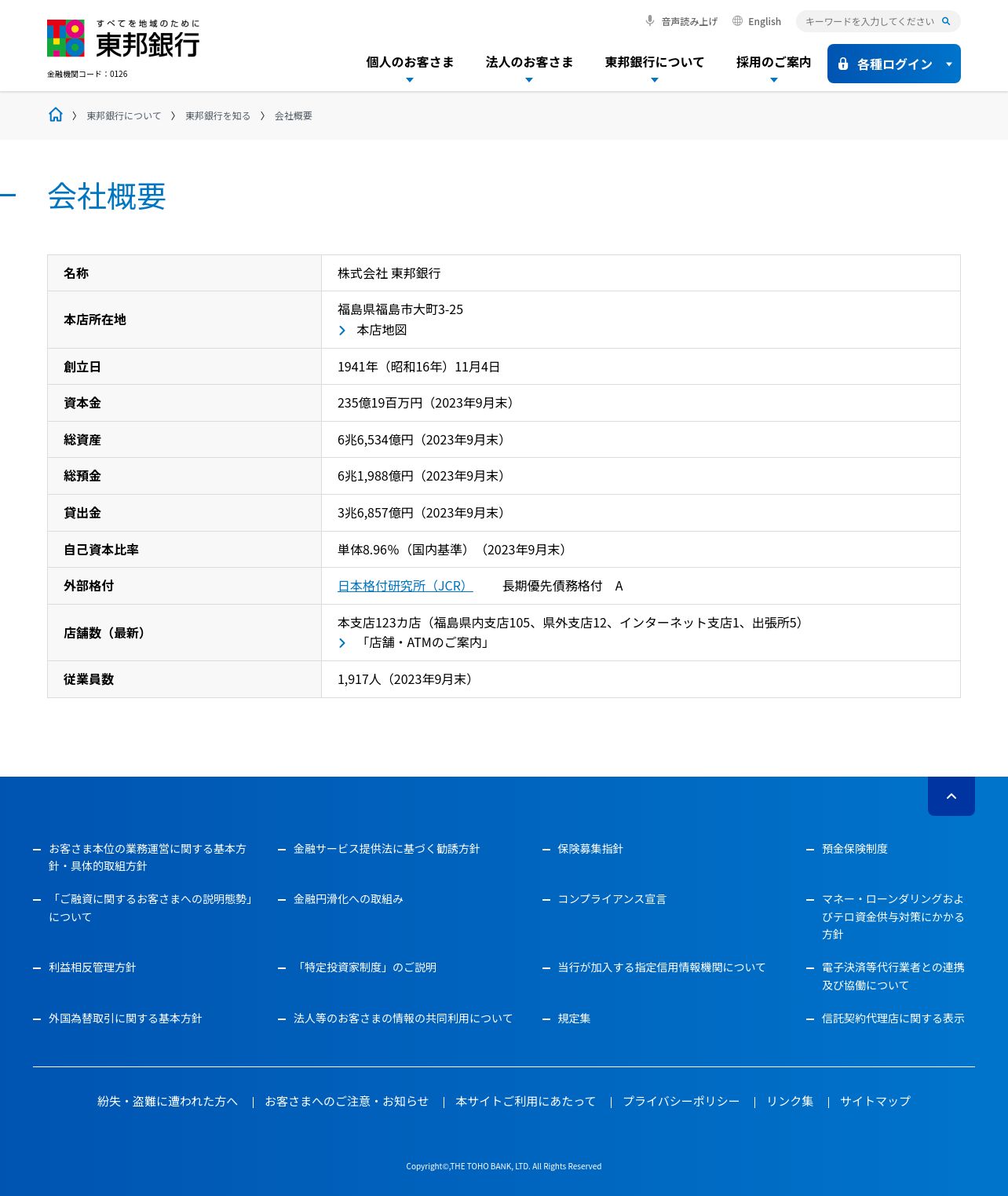Screen dimensions: 1008x1196
Task: Open 本サイトご利用にあたって link
Action: [526, 1101]
